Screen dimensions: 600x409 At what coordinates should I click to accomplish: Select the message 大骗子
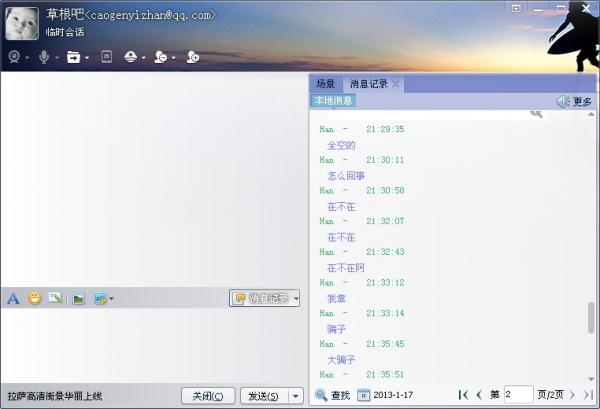(x=341, y=360)
